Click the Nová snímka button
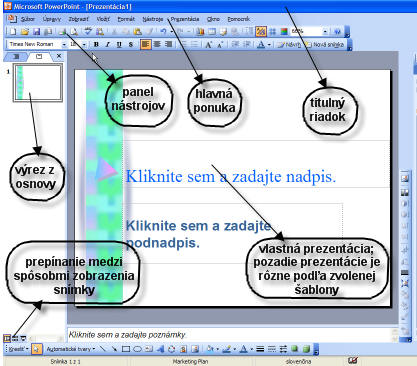 click(325, 44)
